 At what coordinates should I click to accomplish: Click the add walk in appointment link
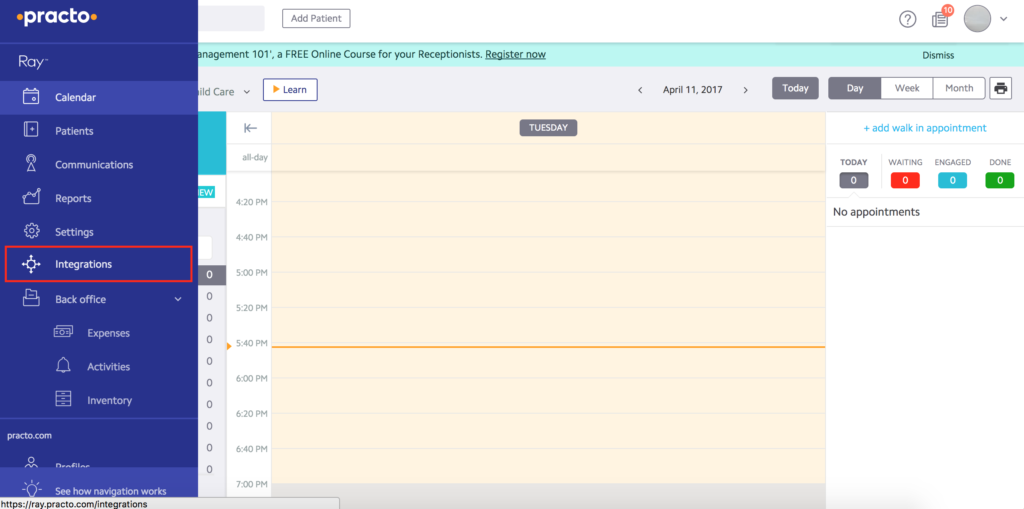coord(924,128)
